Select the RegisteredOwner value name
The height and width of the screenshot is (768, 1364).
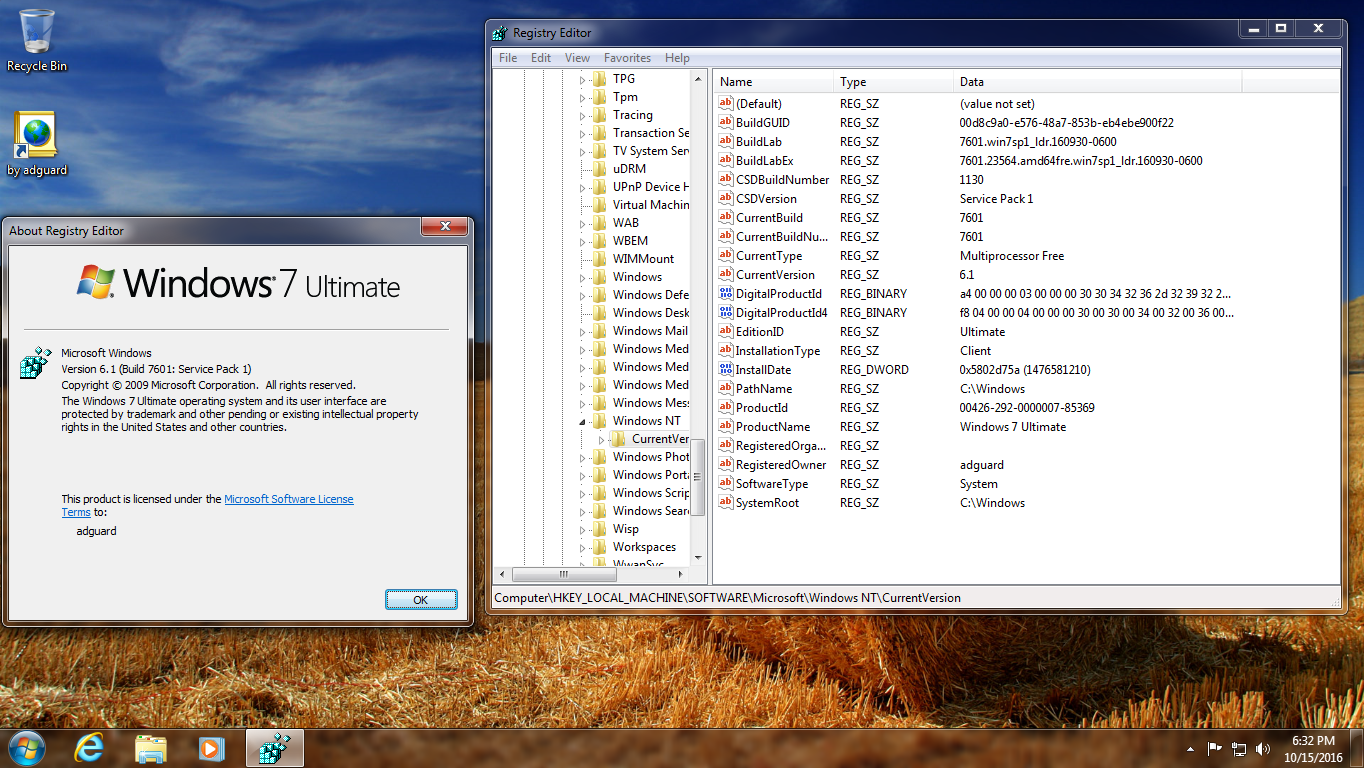click(x=781, y=465)
